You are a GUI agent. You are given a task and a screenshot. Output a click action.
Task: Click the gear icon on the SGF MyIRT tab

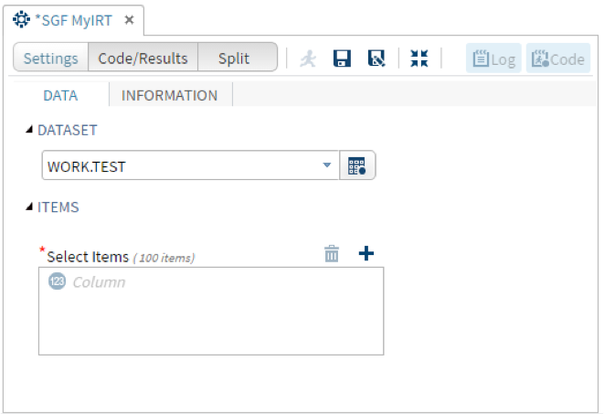pyautogui.click(x=20, y=19)
